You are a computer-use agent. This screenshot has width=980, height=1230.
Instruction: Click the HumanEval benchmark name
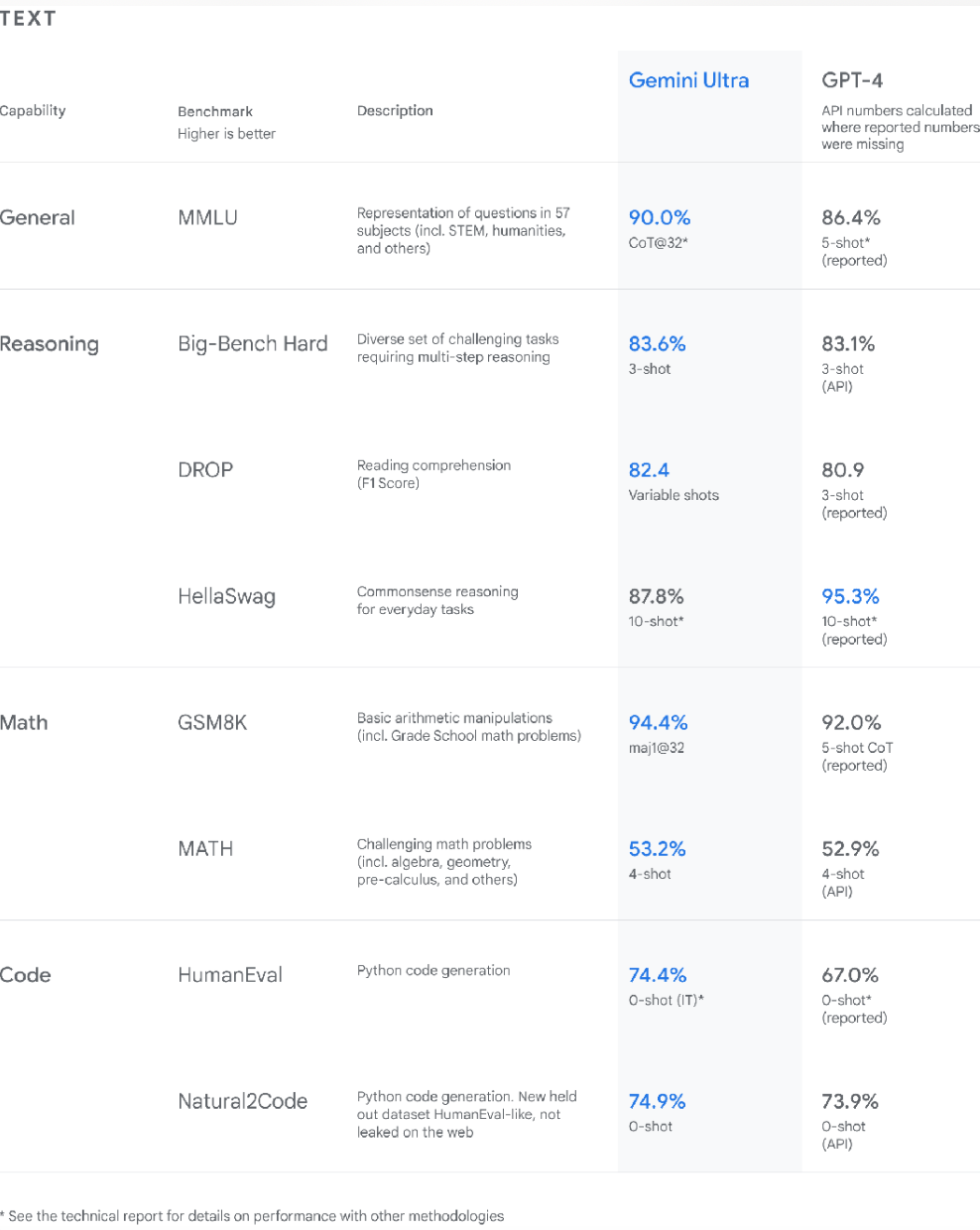tap(230, 975)
